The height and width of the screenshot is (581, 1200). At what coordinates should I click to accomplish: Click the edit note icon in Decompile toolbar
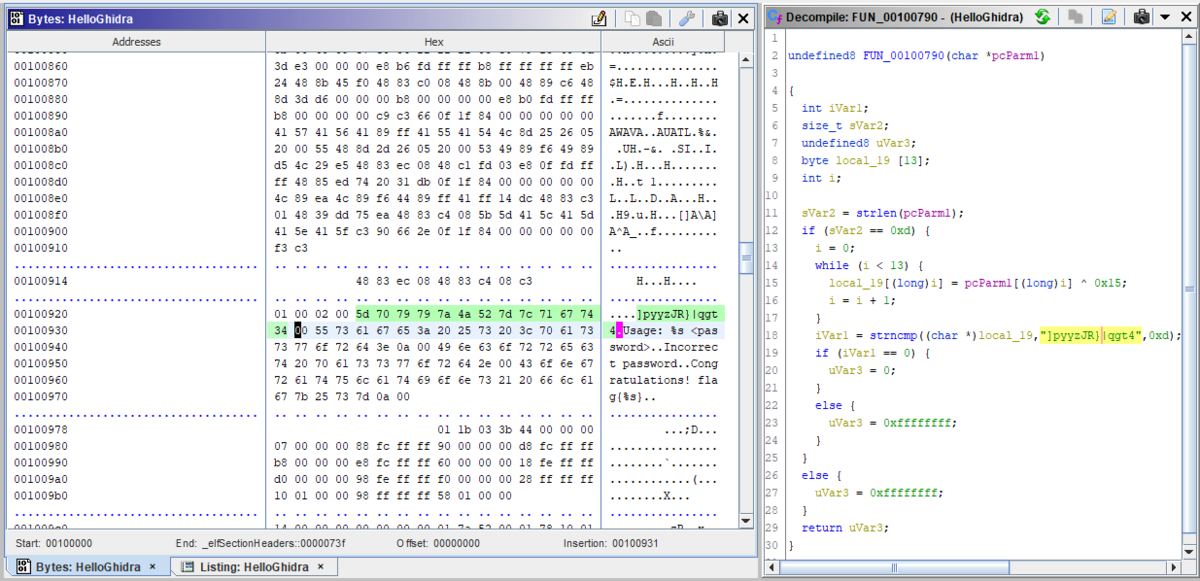pos(1108,17)
